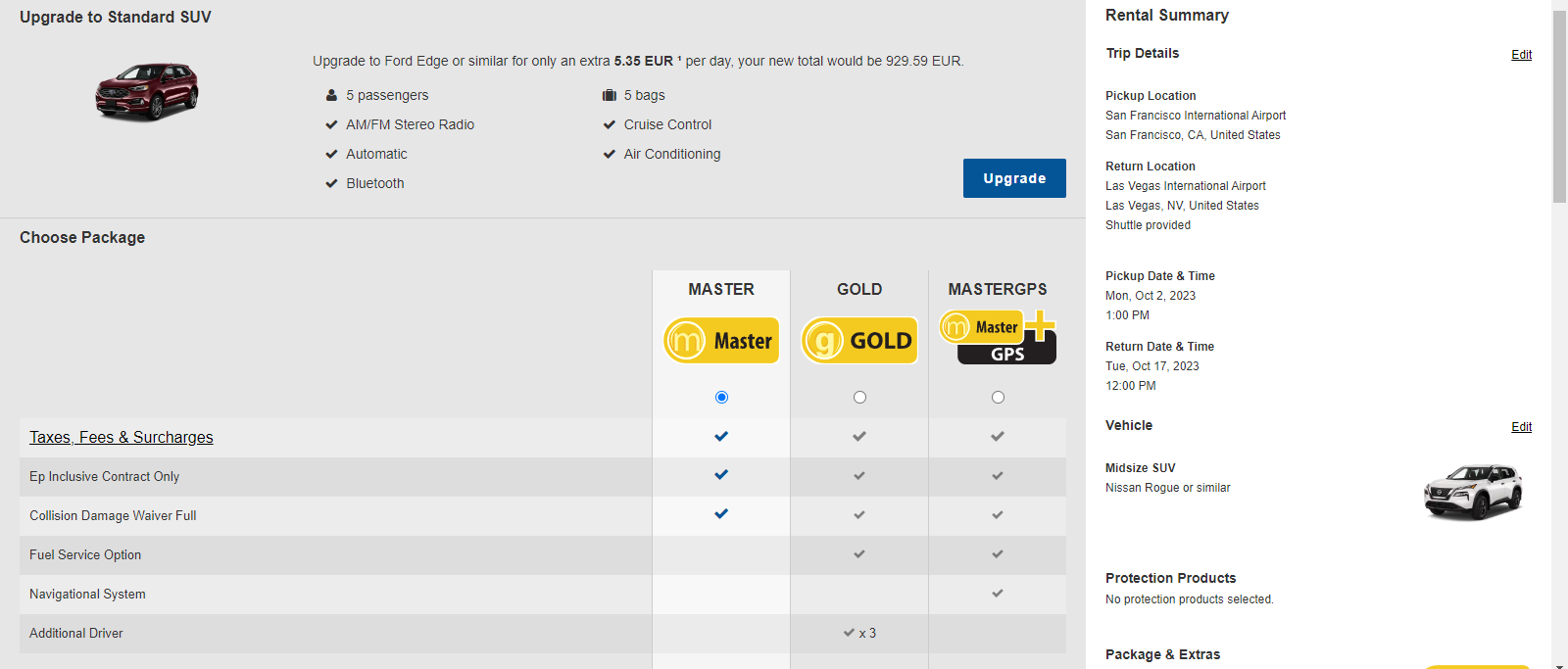Screen dimensions: 1568x669
Task: Click Navigational System checkmark under MASTERGPS
Action: coord(998,594)
